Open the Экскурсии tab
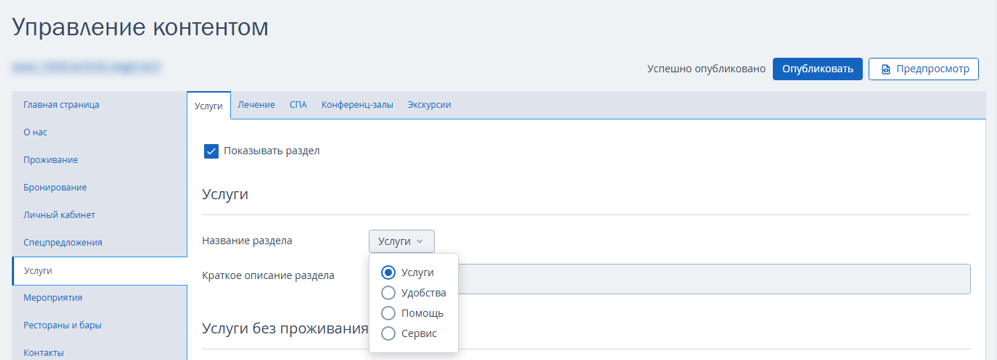Viewport: 997px width, 360px height. (429, 105)
